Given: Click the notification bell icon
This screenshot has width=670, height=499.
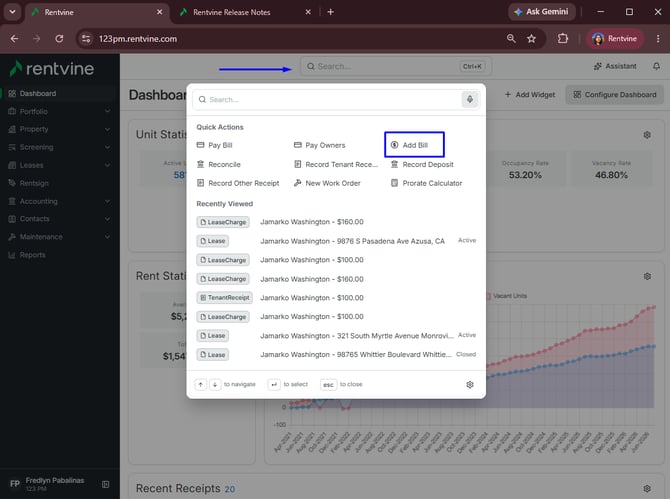Looking at the screenshot, I should point(656,66).
